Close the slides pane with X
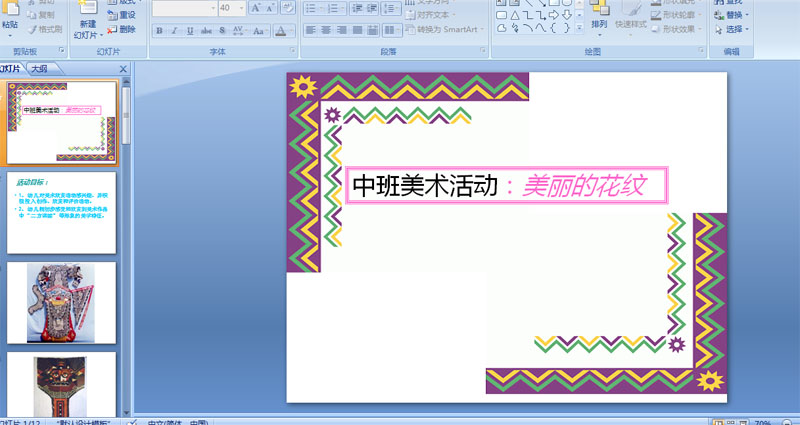Screen dimensions: 800x425 [x=123, y=69]
